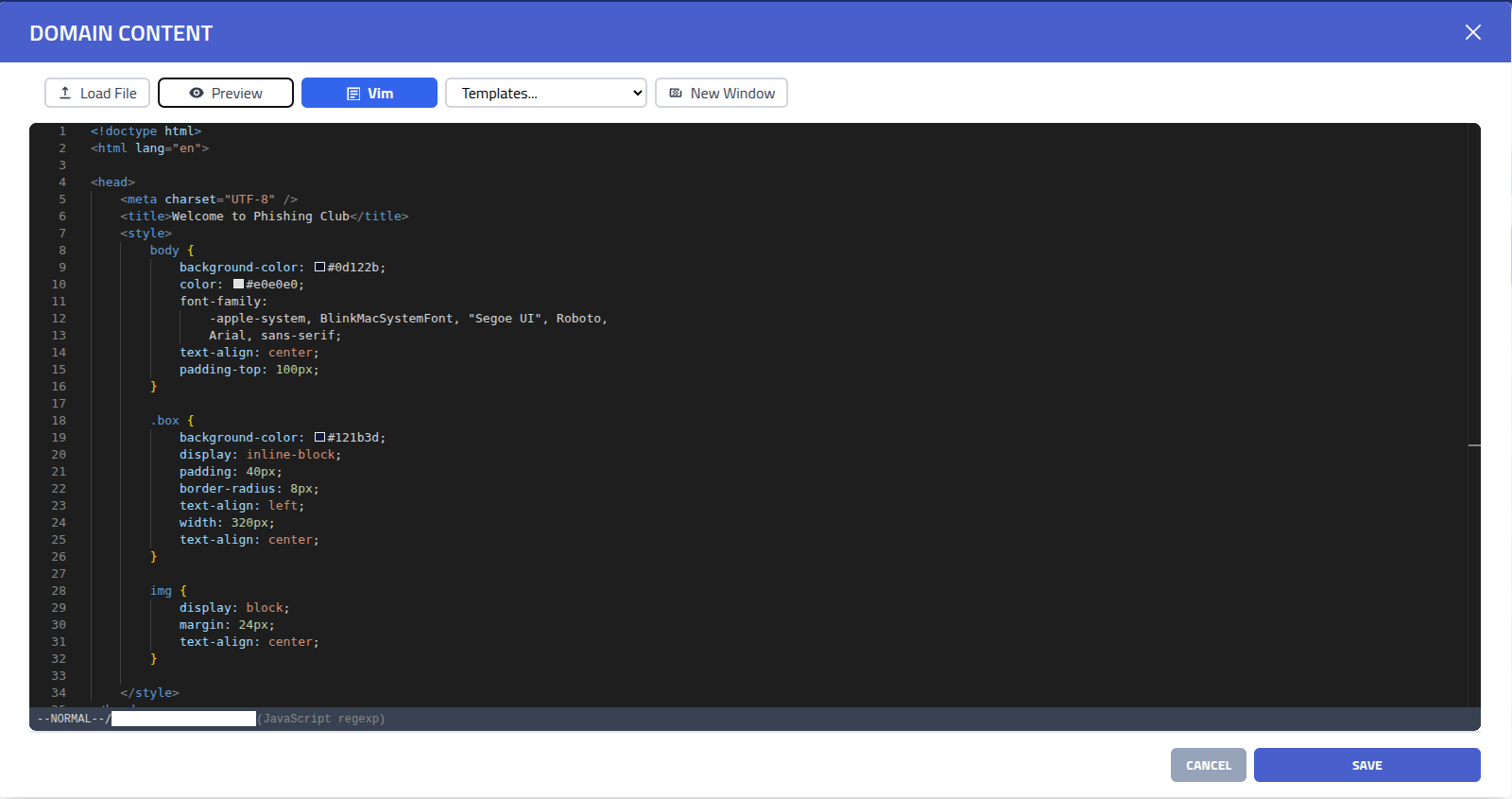Click the editor overview ruler marker
1512x799 pixels.
coord(1474,444)
